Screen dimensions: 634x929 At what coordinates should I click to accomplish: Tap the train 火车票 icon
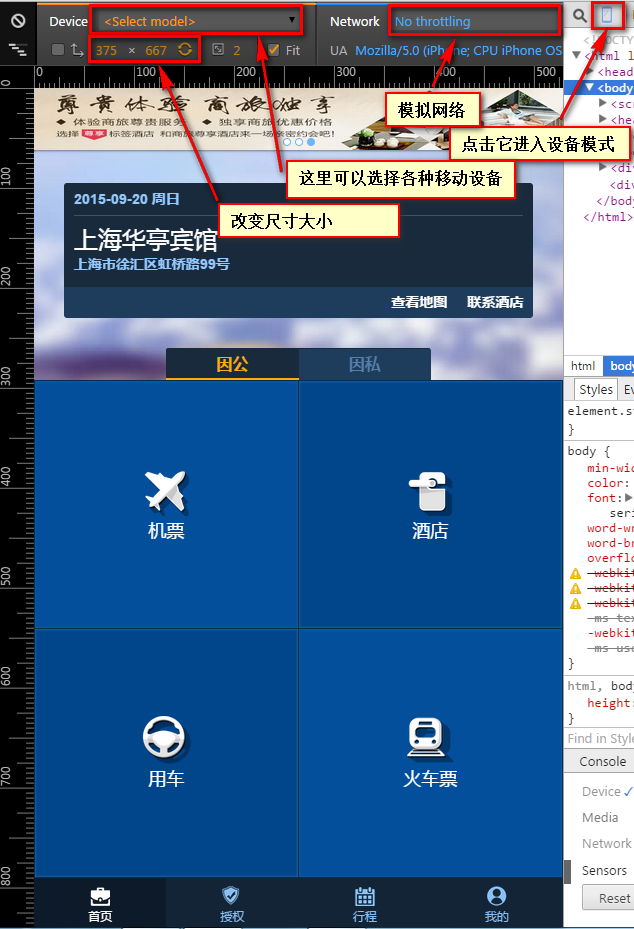click(428, 738)
